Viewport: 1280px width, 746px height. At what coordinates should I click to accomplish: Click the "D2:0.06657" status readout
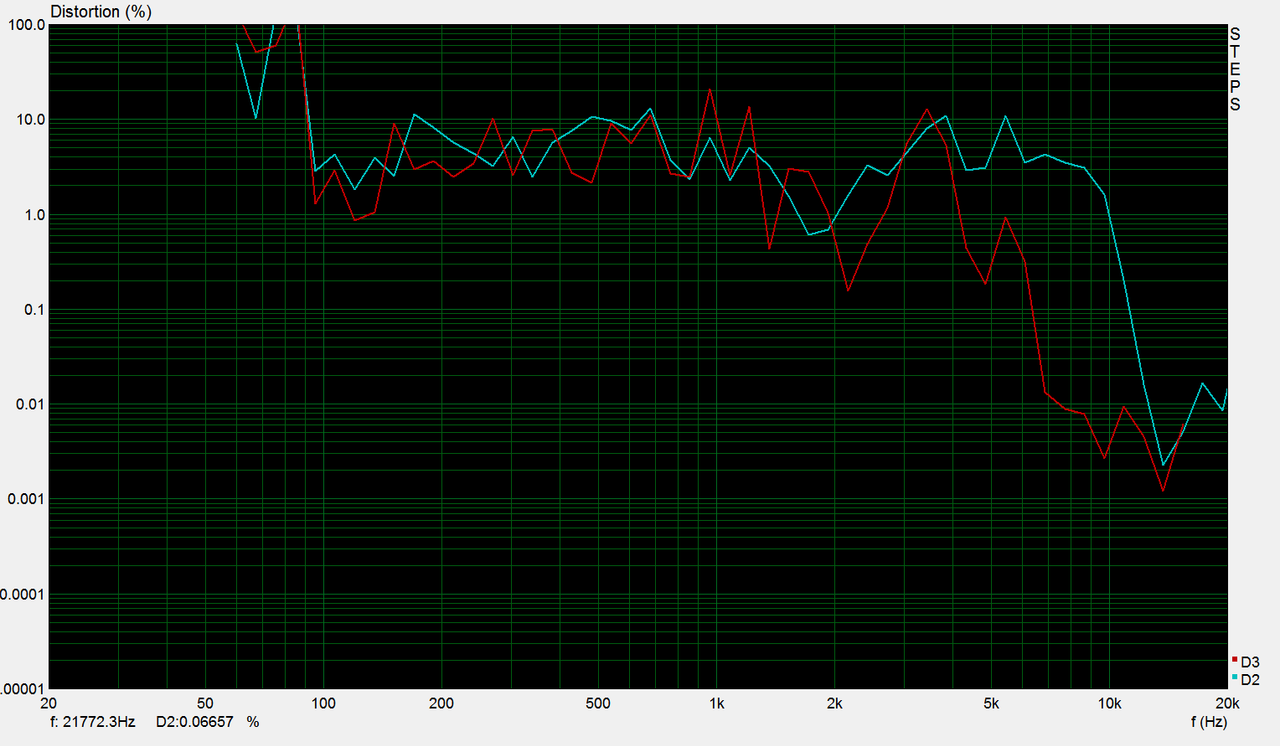click(x=193, y=721)
